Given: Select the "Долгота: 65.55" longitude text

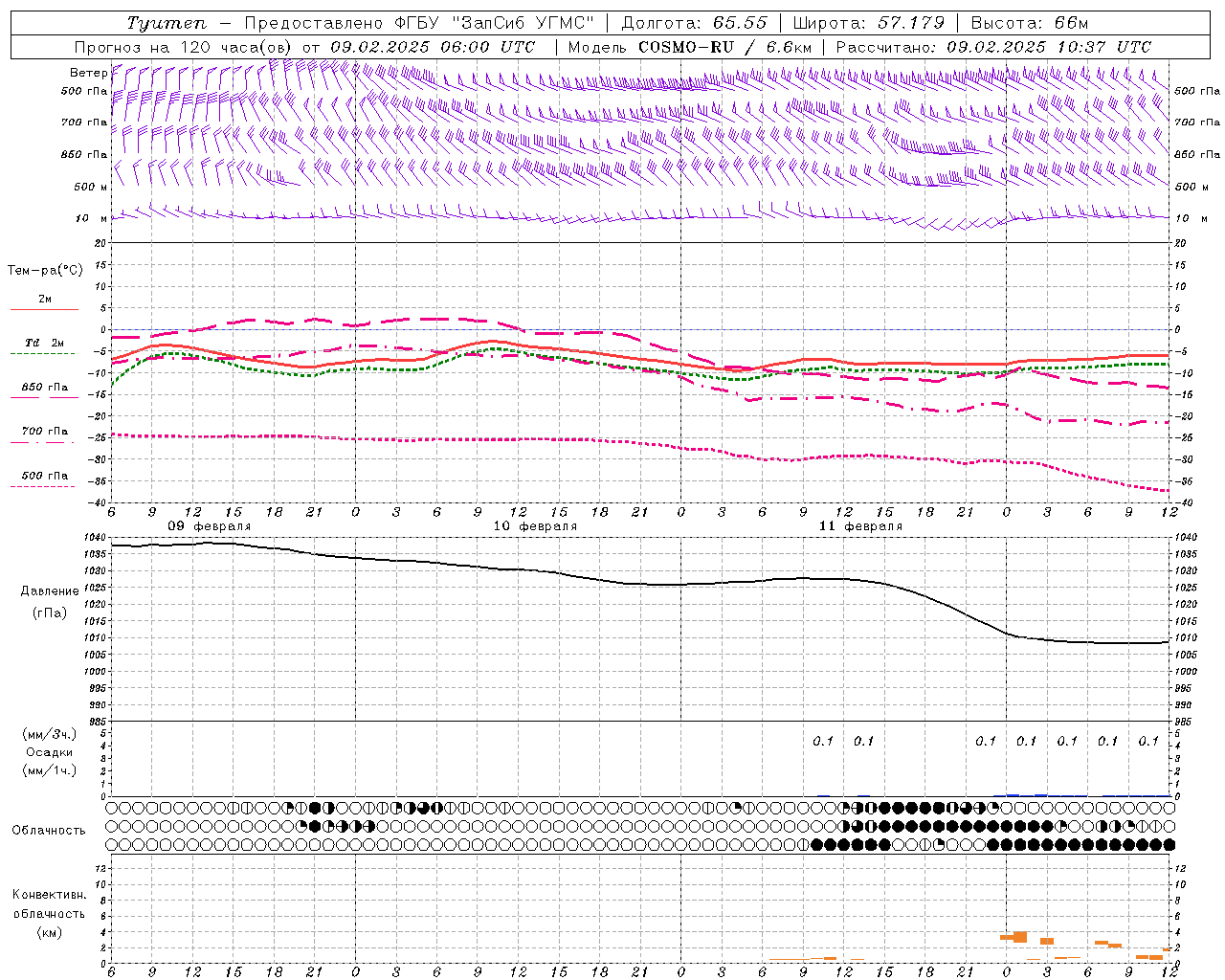Looking at the screenshot, I should tap(695, 23).
